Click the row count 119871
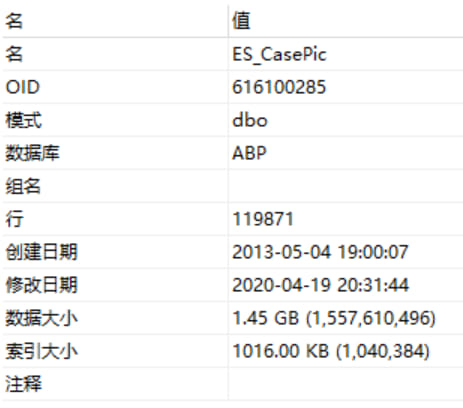Screen dimensions: 463x408 [x=263, y=219]
